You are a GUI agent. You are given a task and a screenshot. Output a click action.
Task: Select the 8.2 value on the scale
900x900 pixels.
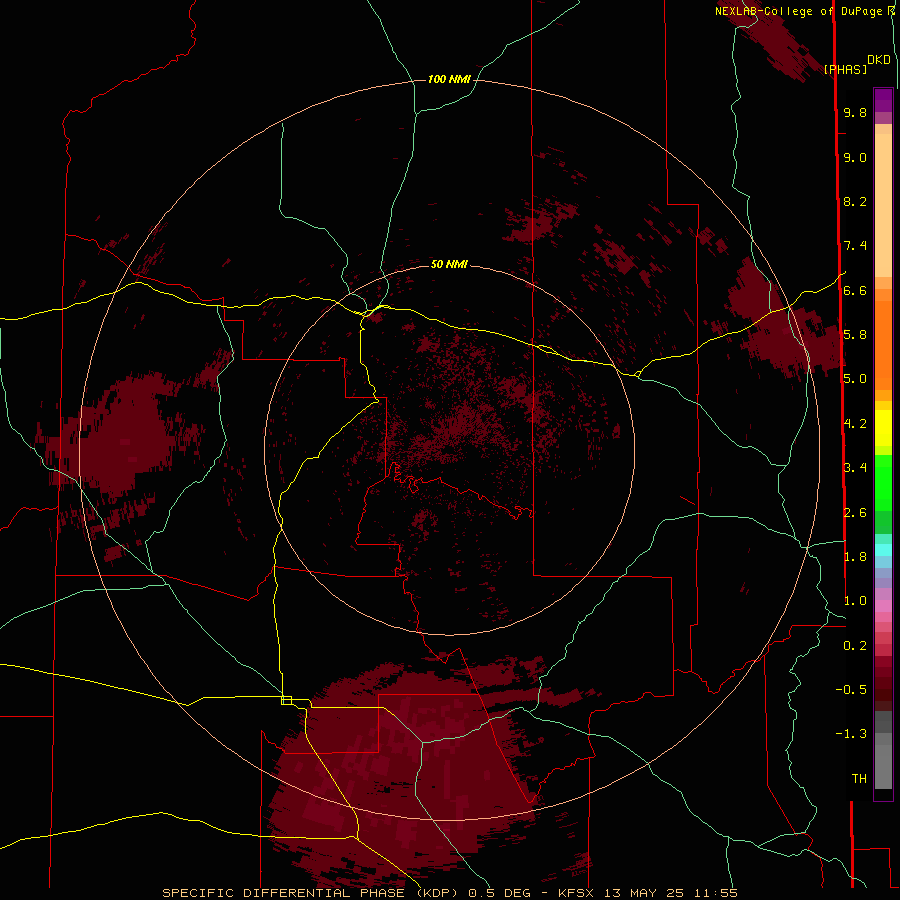tap(855, 201)
